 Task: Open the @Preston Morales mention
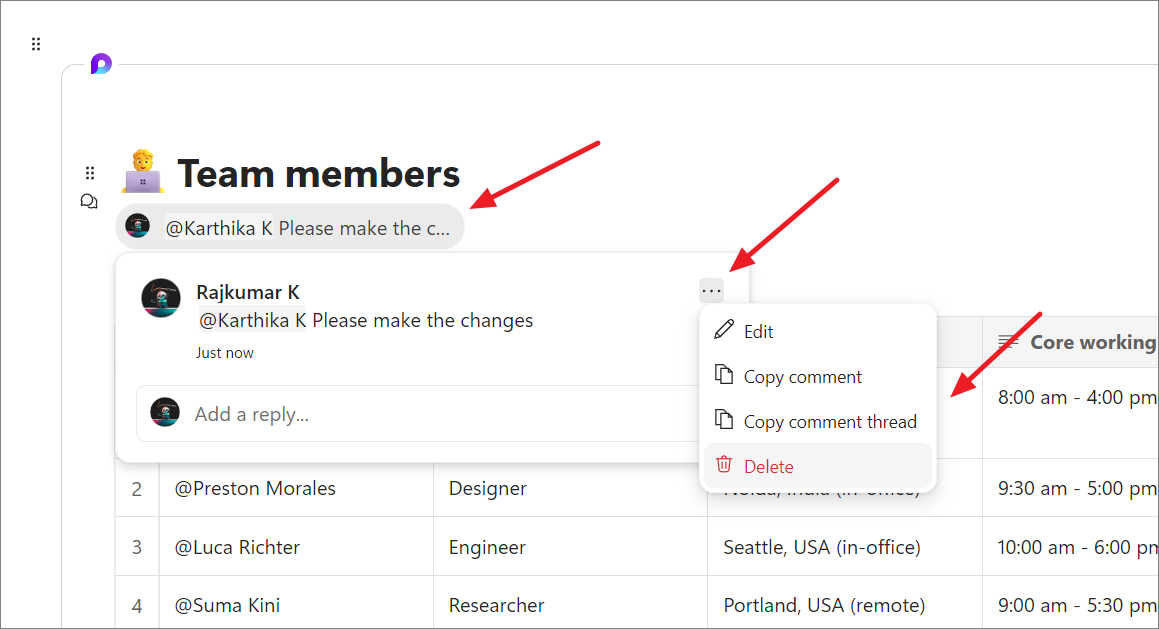pos(255,489)
